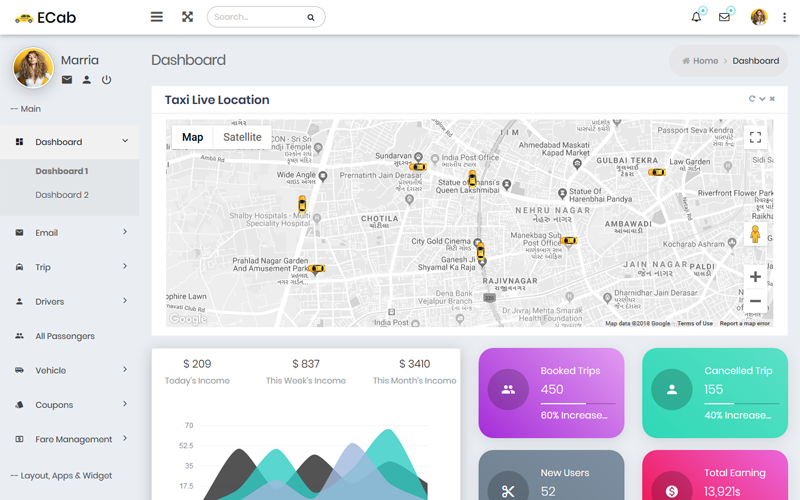Click the profile person icon under Marria

[87, 80]
